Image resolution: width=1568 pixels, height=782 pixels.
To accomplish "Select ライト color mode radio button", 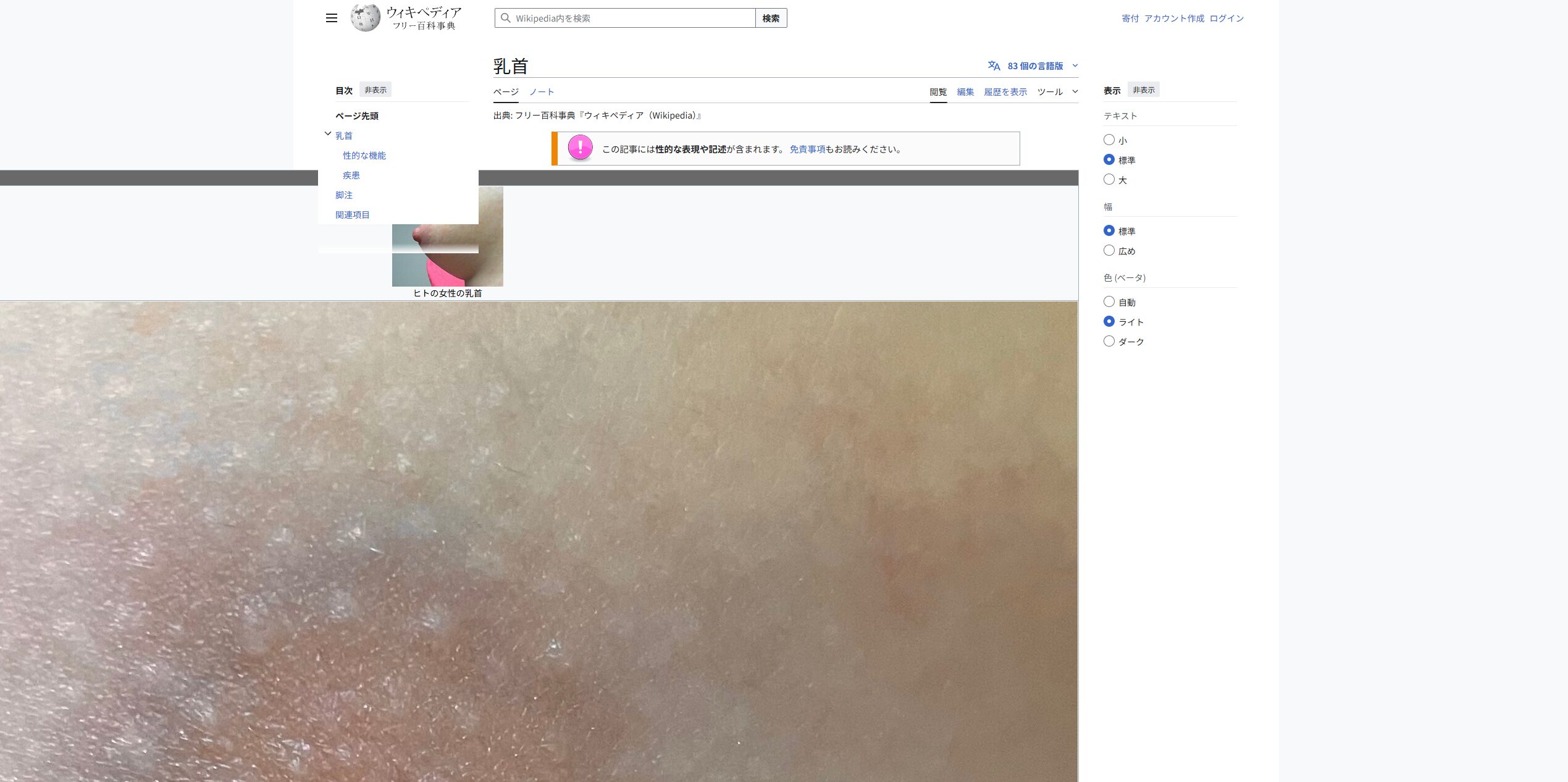I will tap(1109, 322).
